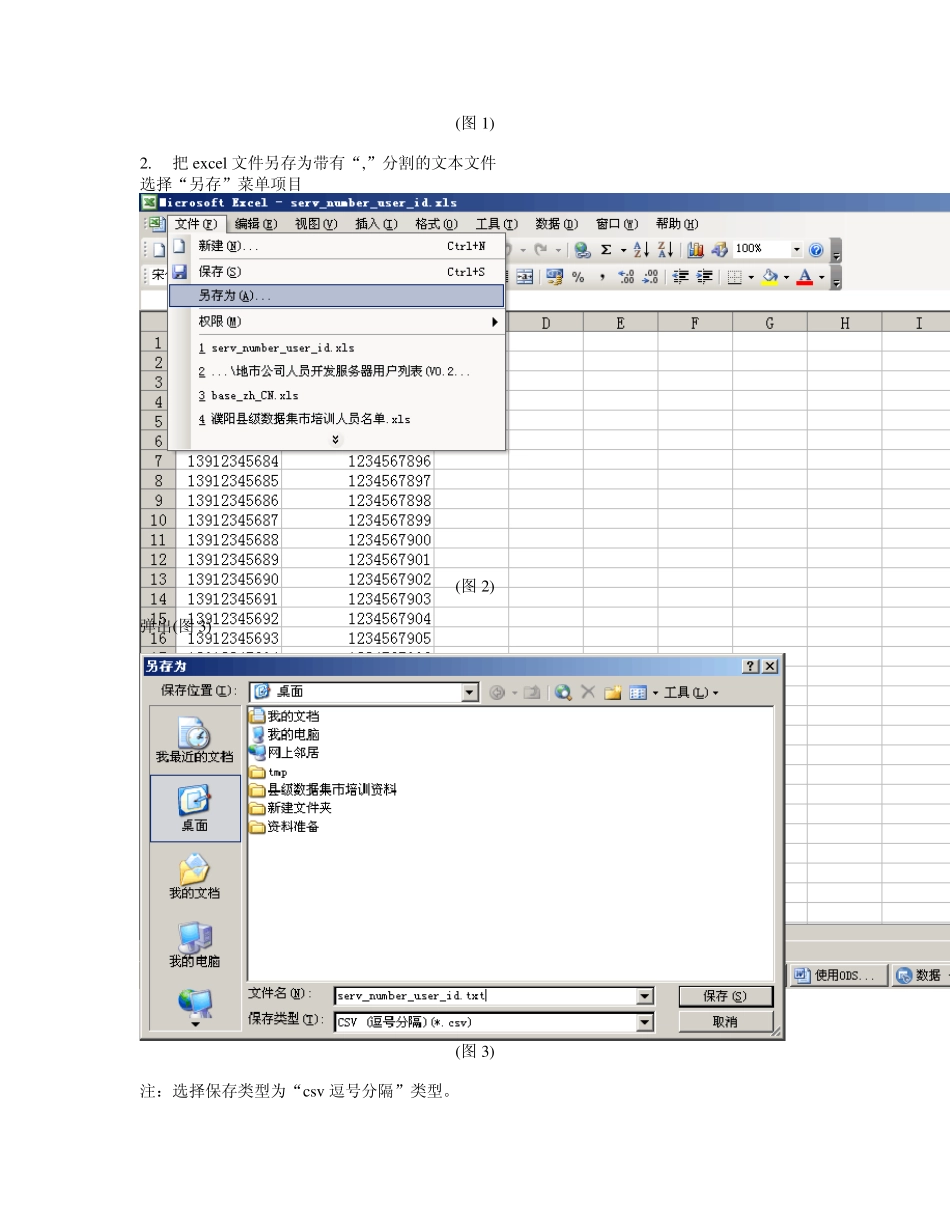Click the 使用ODS taskbar button
The image size is (950, 1230).
[x=838, y=975]
